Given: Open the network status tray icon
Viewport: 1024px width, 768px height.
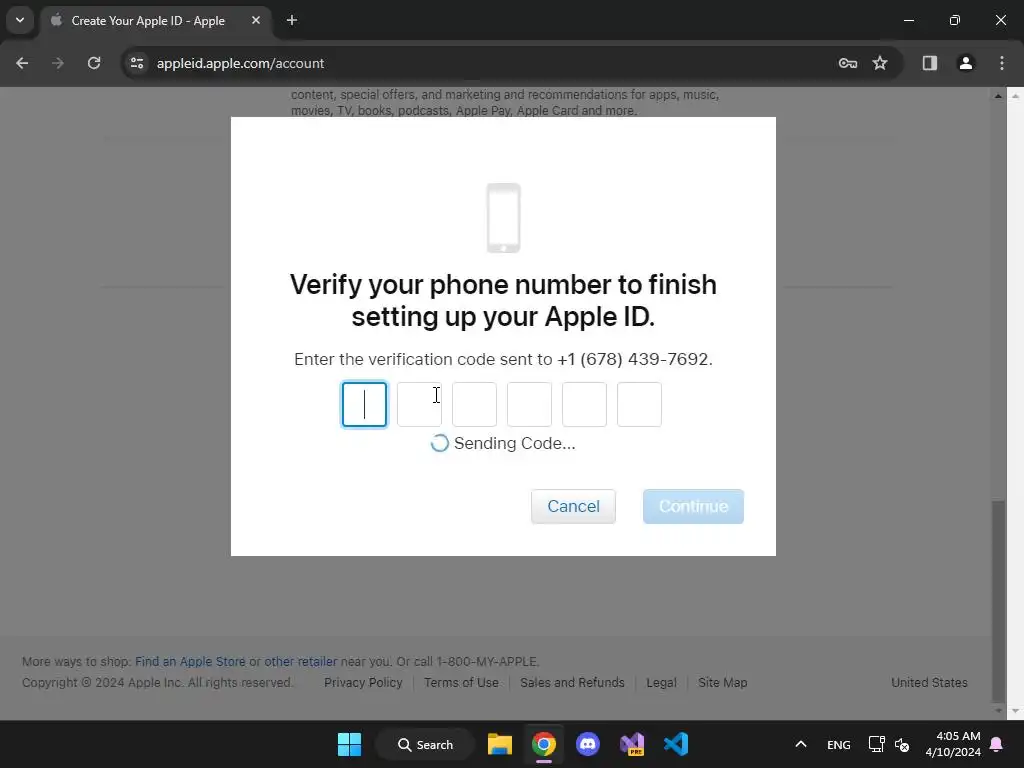Looking at the screenshot, I should [876, 744].
